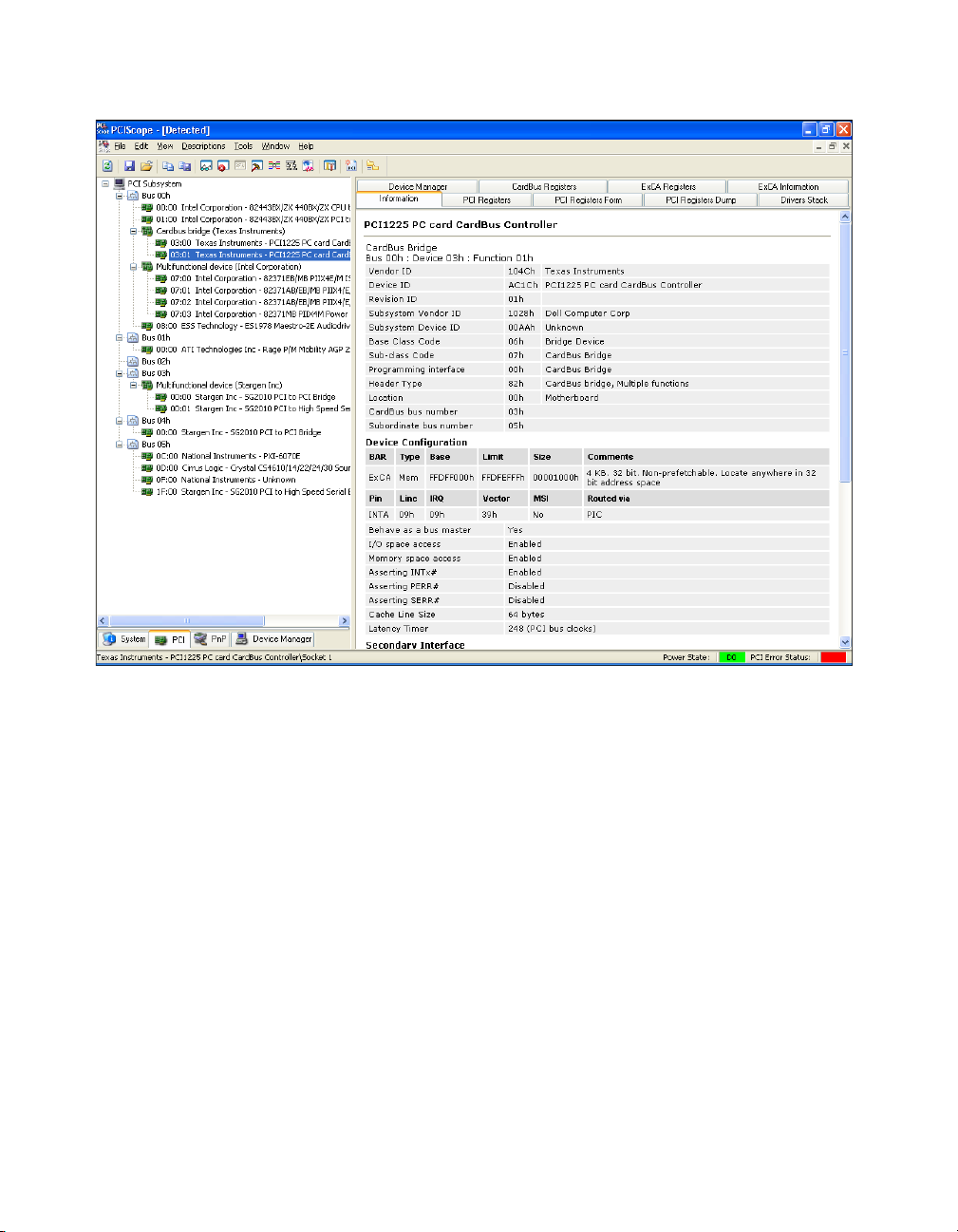This screenshot has width=958, height=1232.
Task: Click the card icon for 08:00 ESS Technology
Action: click(x=147, y=326)
